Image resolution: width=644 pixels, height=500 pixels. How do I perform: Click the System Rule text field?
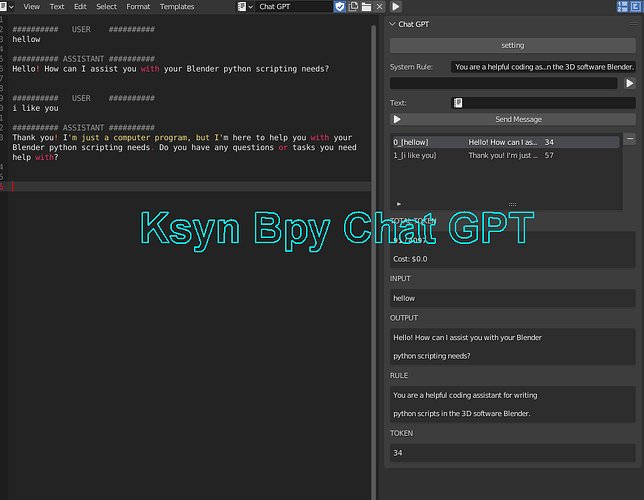(x=543, y=67)
